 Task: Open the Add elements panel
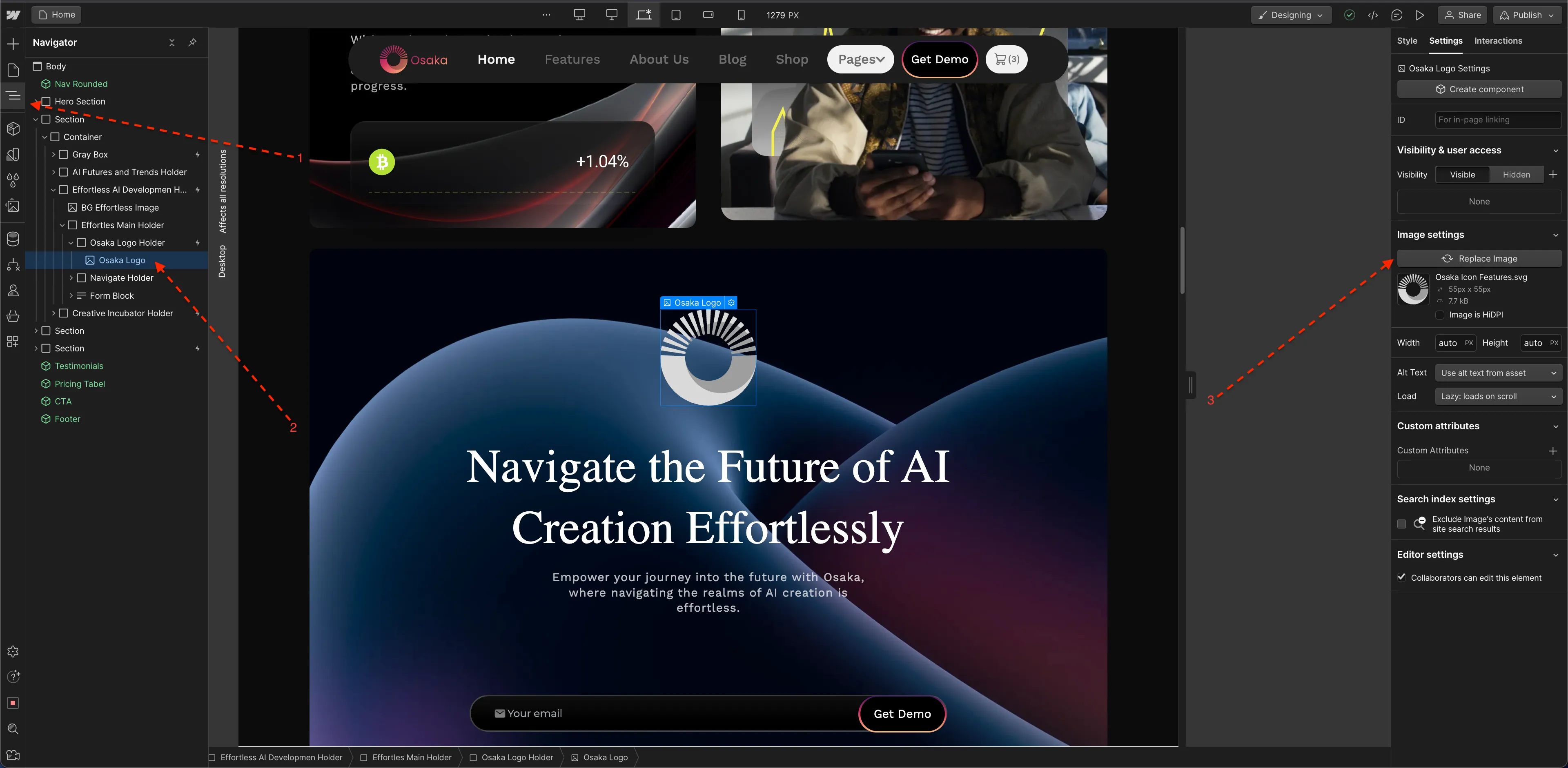point(13,44)
